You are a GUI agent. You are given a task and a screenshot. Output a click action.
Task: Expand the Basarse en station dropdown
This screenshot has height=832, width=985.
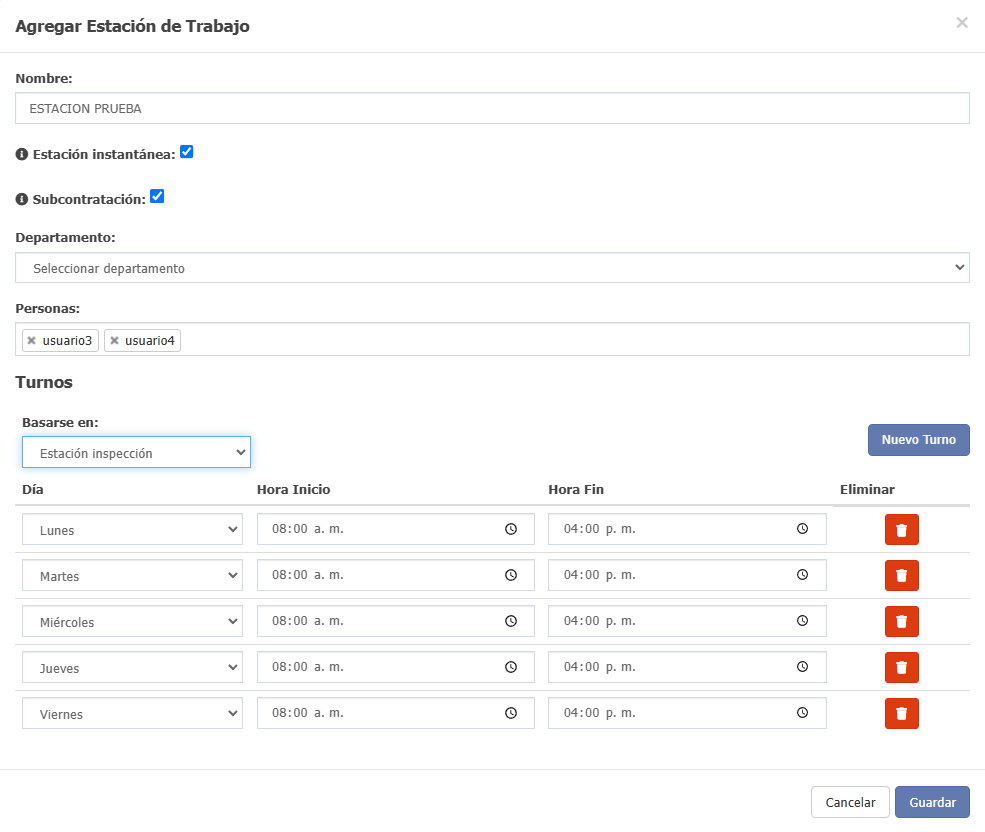point(136,452)
